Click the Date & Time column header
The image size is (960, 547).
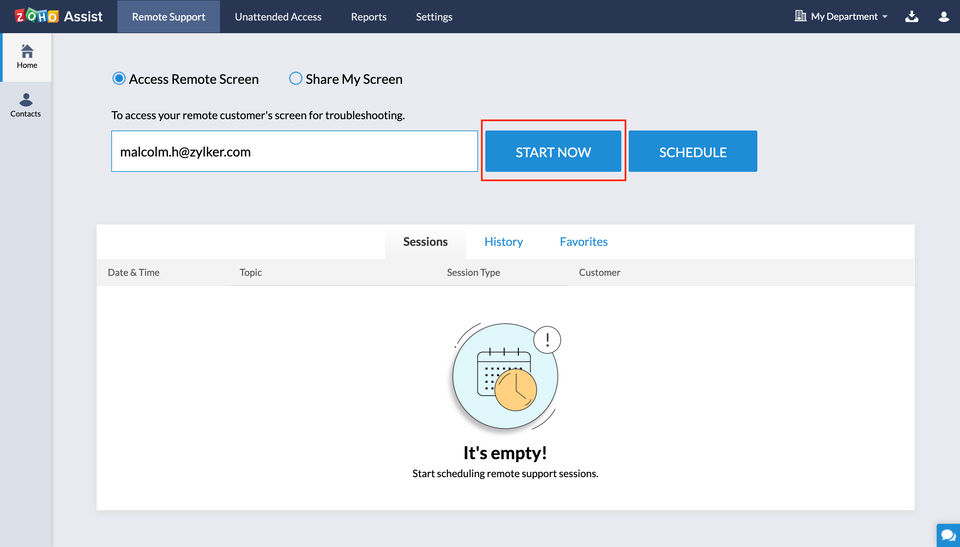pyautogui.click(x=133, y=273)
